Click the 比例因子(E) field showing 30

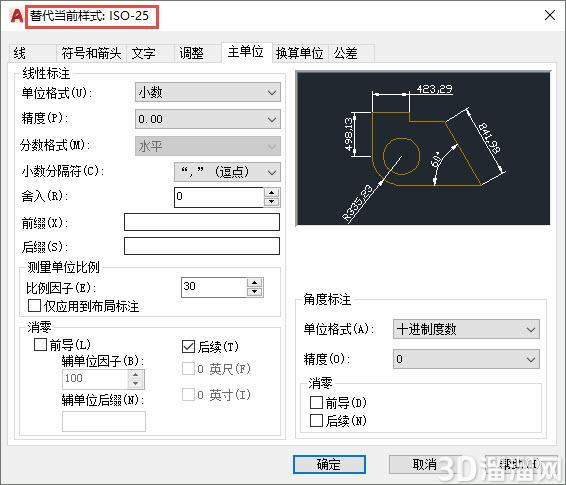click(214, 287)
